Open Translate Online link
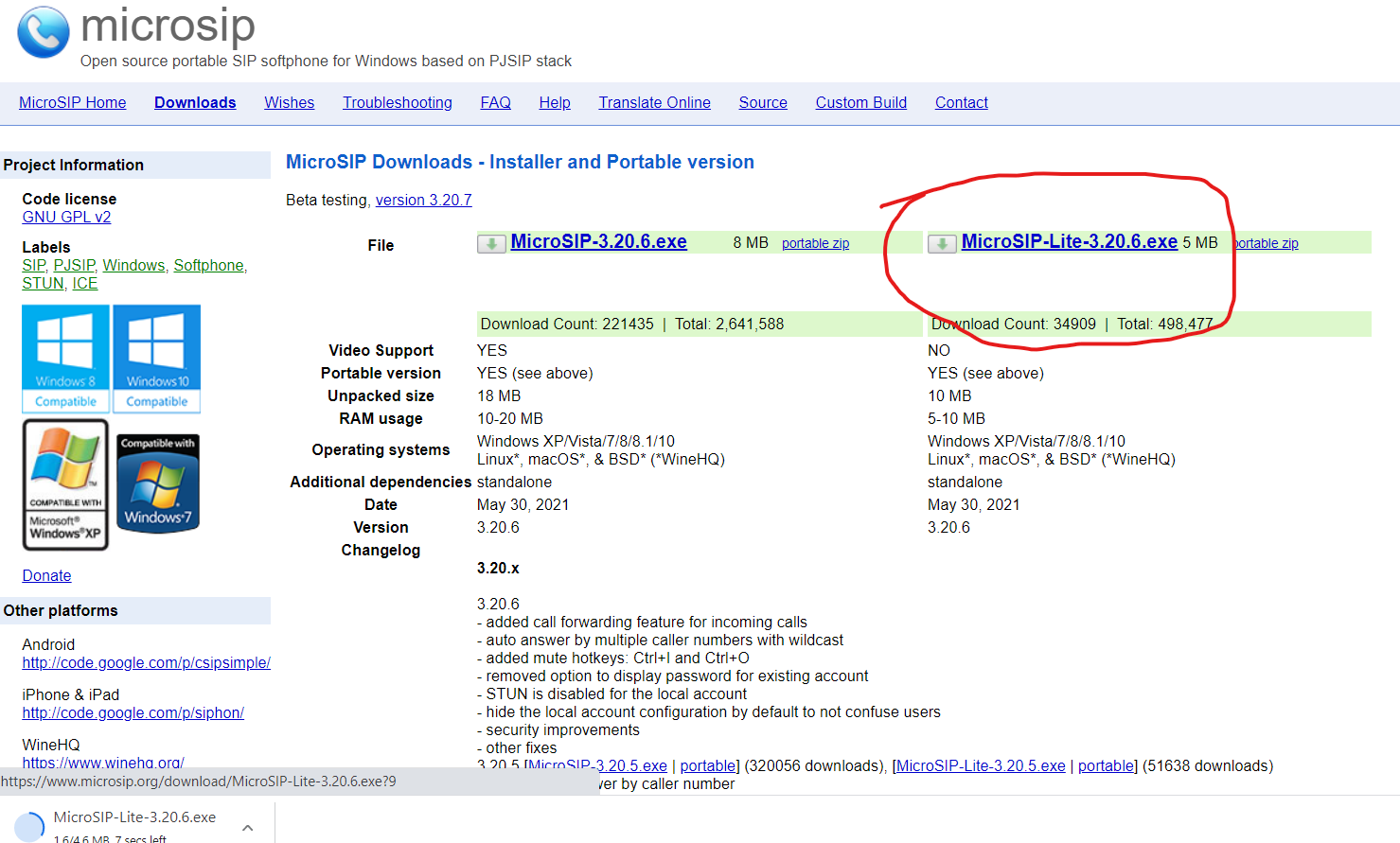The height and width of the screenshot is (843, 1400). coord(655,102)
